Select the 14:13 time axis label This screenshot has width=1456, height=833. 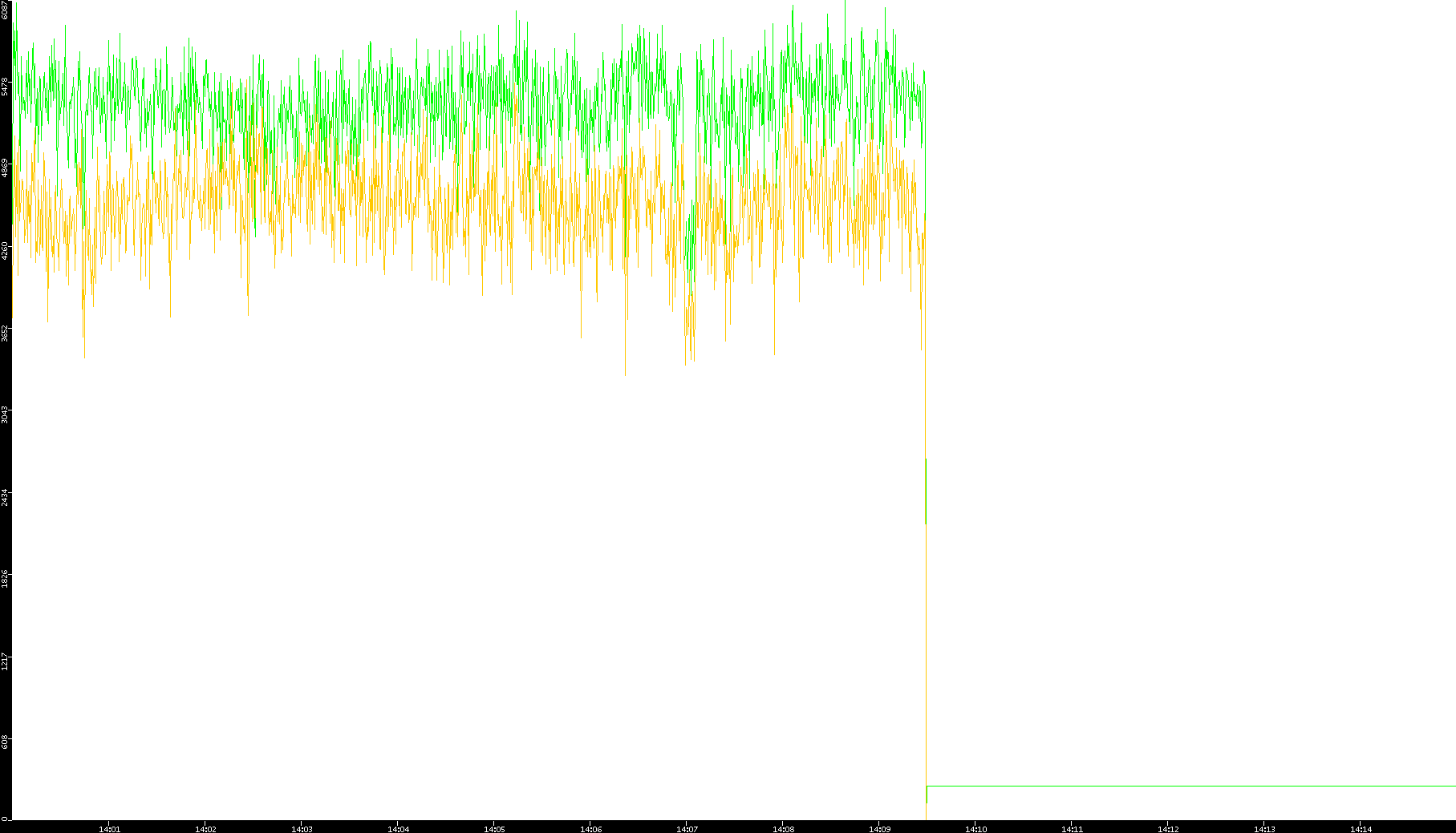pos(1264,829)
